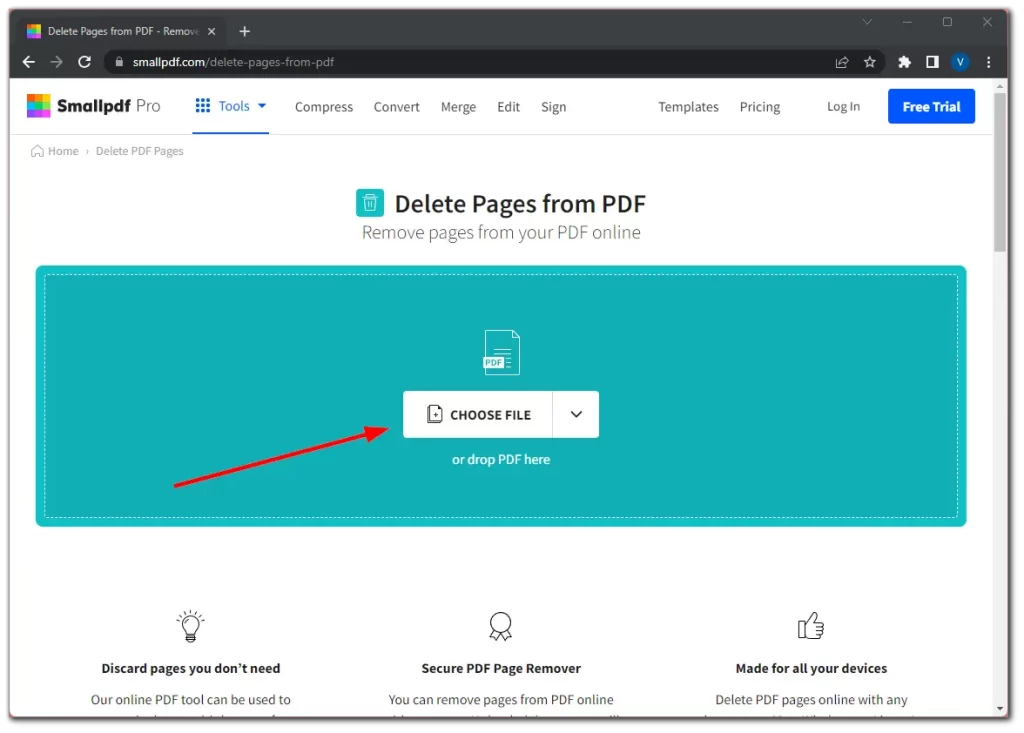Open the extensions puzzle icon
The image size is (1024, 733).
(904, 62)
